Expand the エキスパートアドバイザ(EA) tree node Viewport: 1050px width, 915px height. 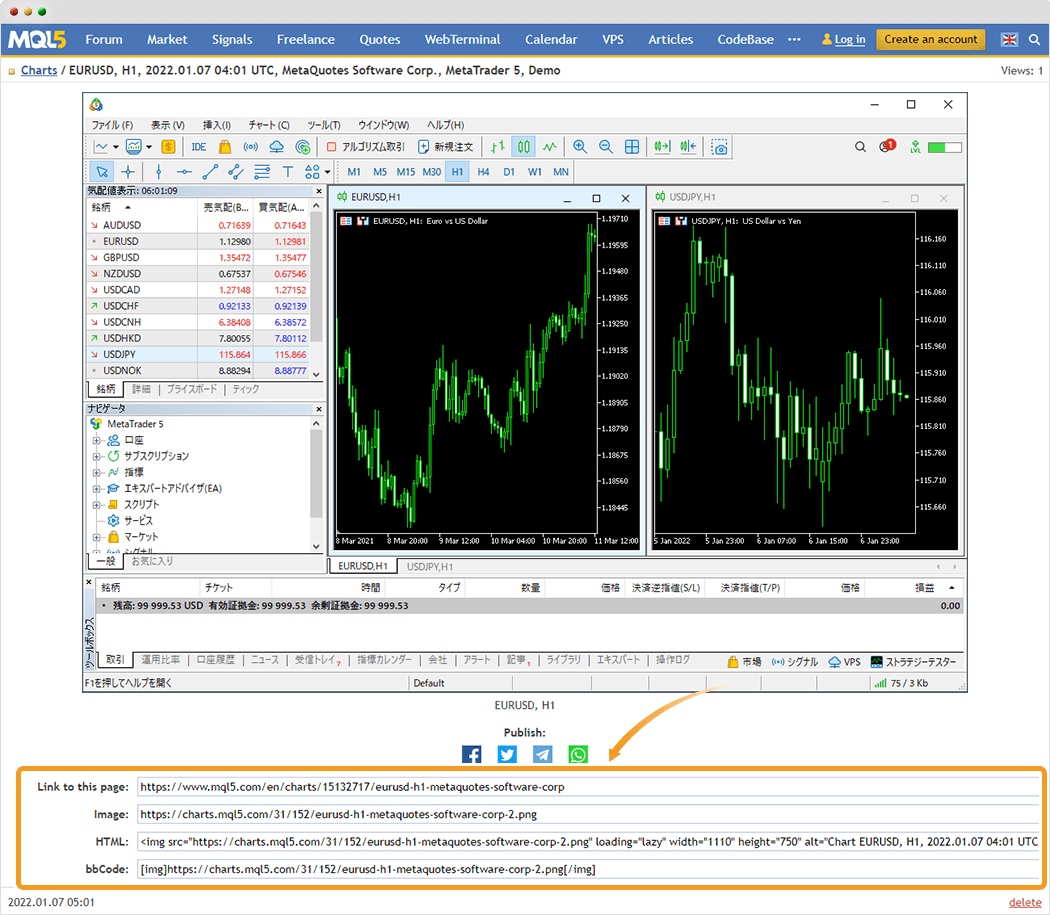click(x=96, y=488)
